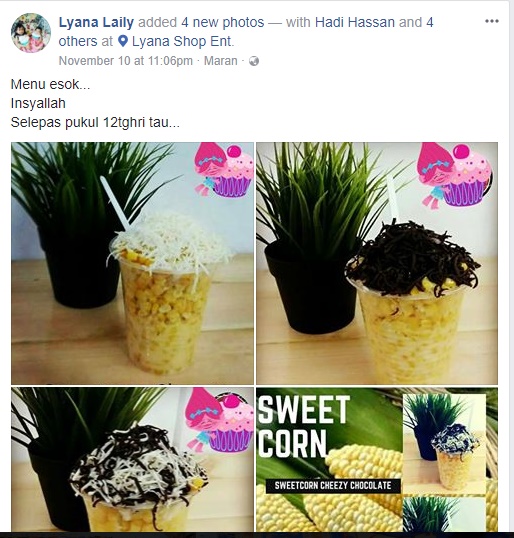Click the Maran location link

pyautogui.click(x=221, y=61)
